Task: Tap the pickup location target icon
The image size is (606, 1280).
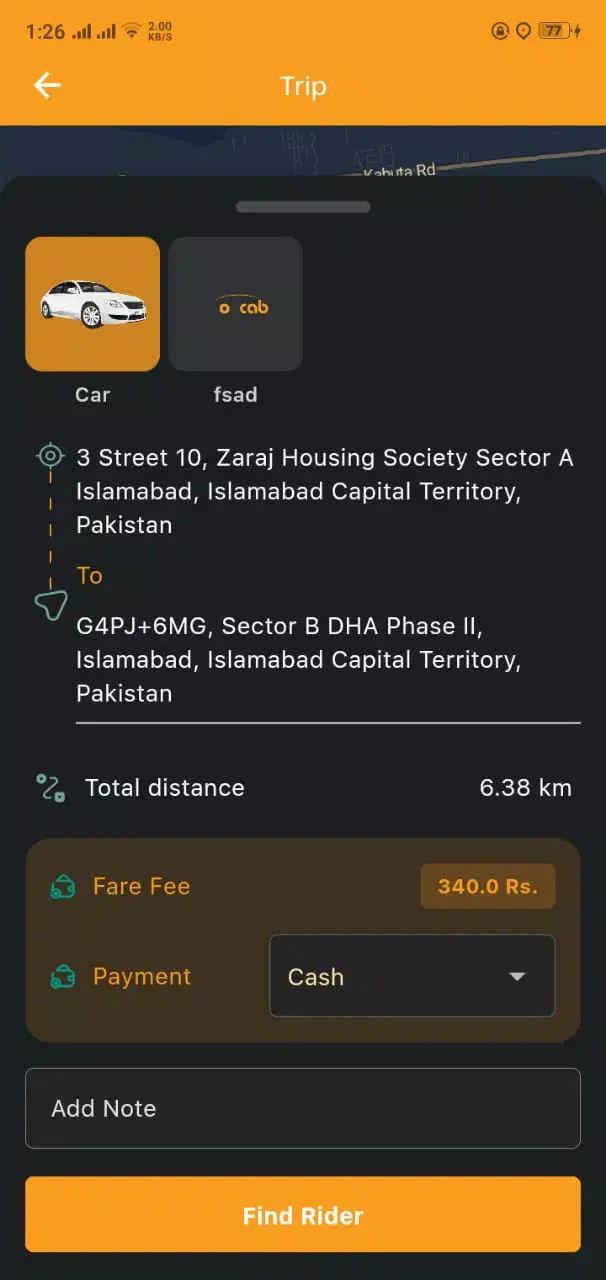Action: click(49, 457)
